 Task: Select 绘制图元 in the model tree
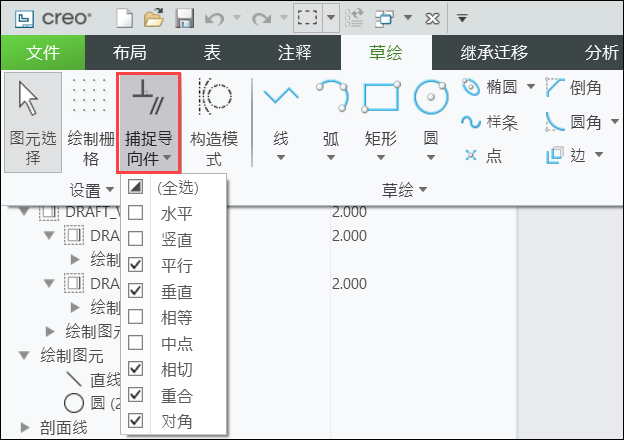click(74, 355)
